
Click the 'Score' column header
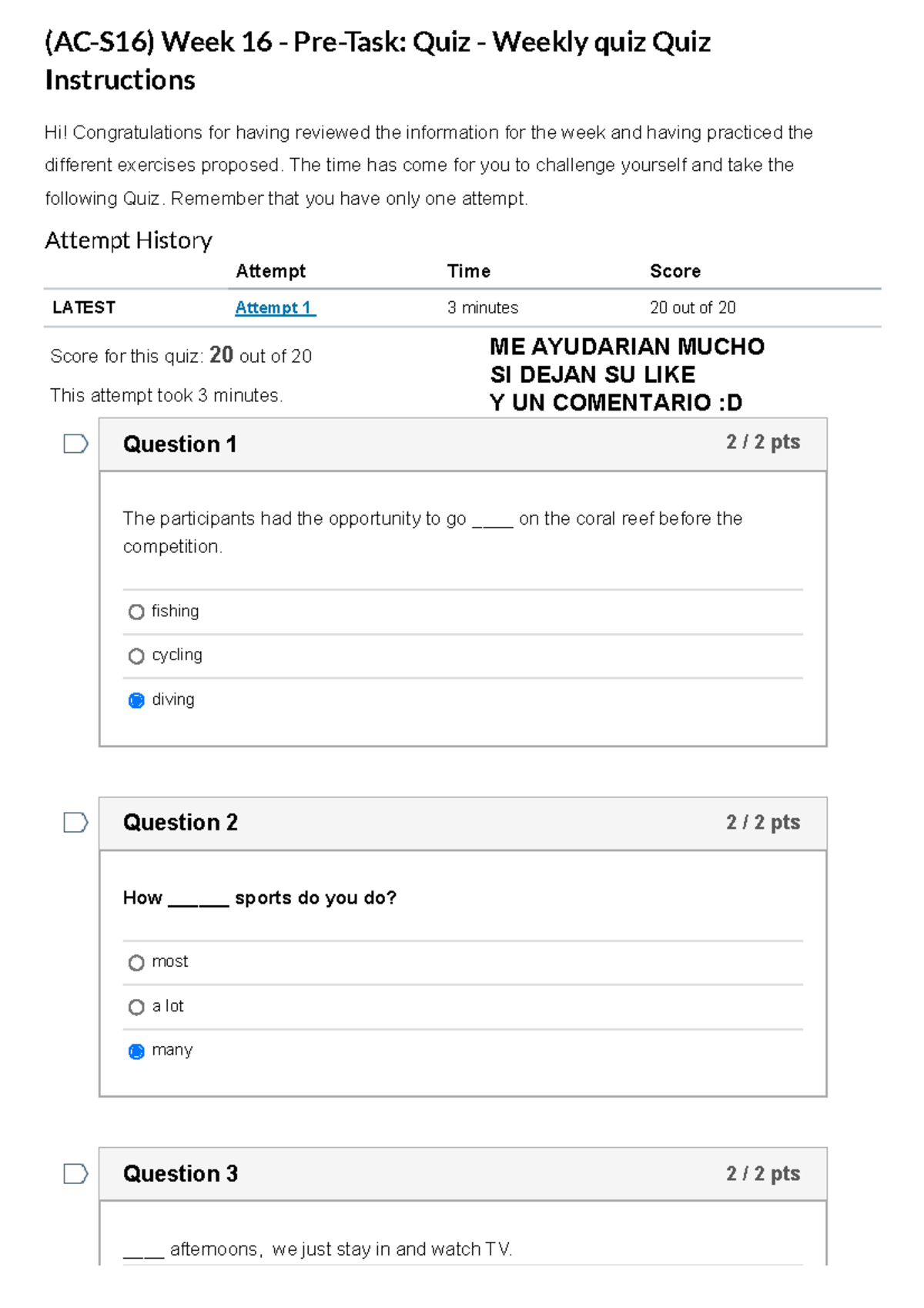point(675,271)
